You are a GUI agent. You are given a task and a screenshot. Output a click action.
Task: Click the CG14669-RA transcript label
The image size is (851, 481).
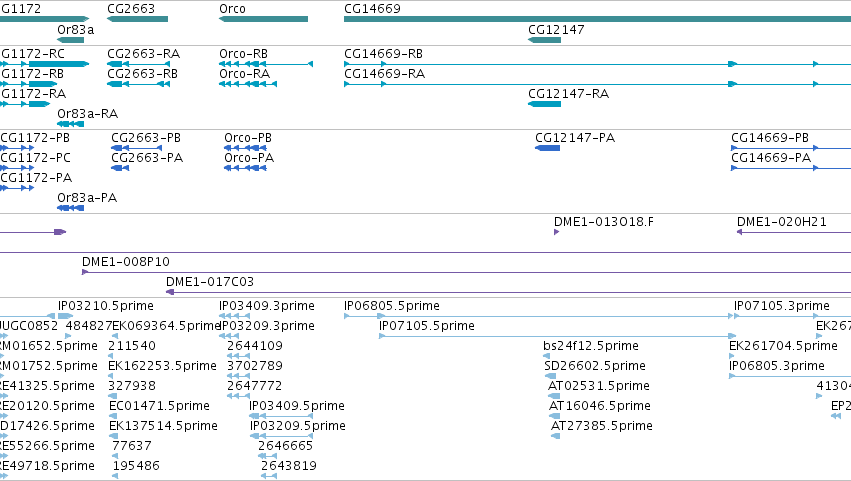click(x=384, y=74)
